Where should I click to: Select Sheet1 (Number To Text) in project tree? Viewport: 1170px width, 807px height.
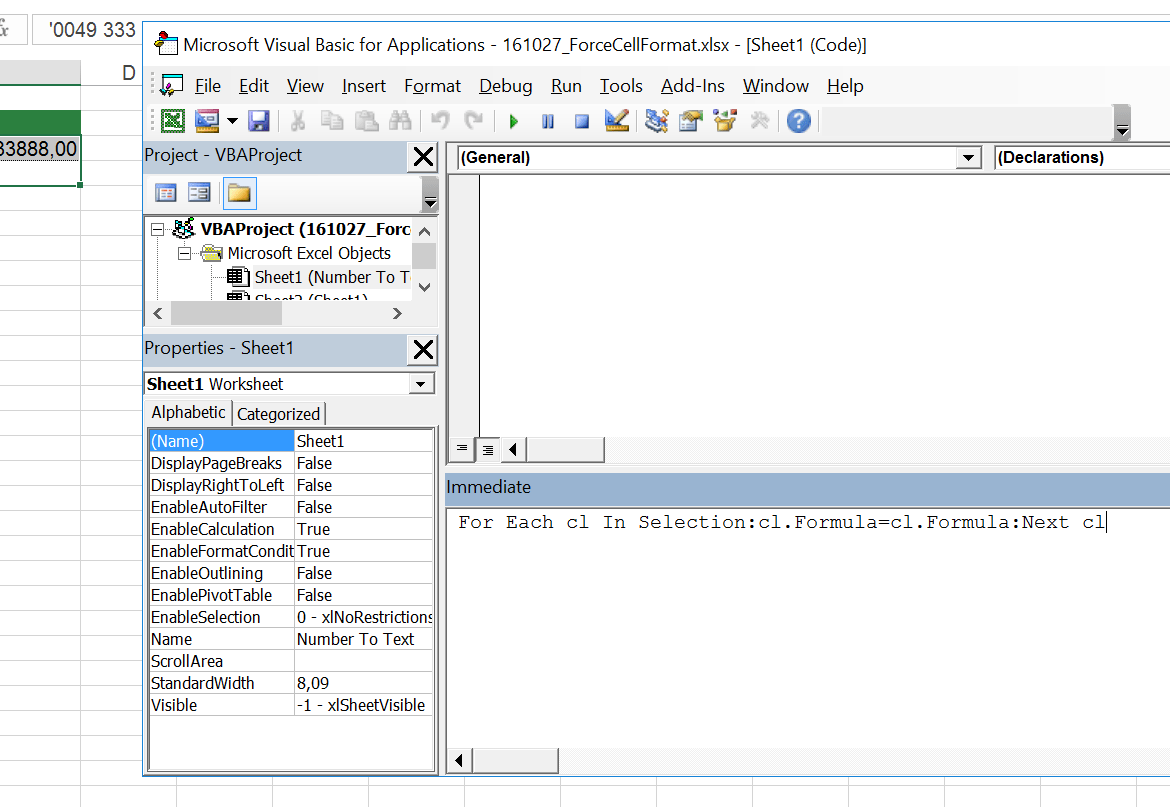tap(332, 277)
